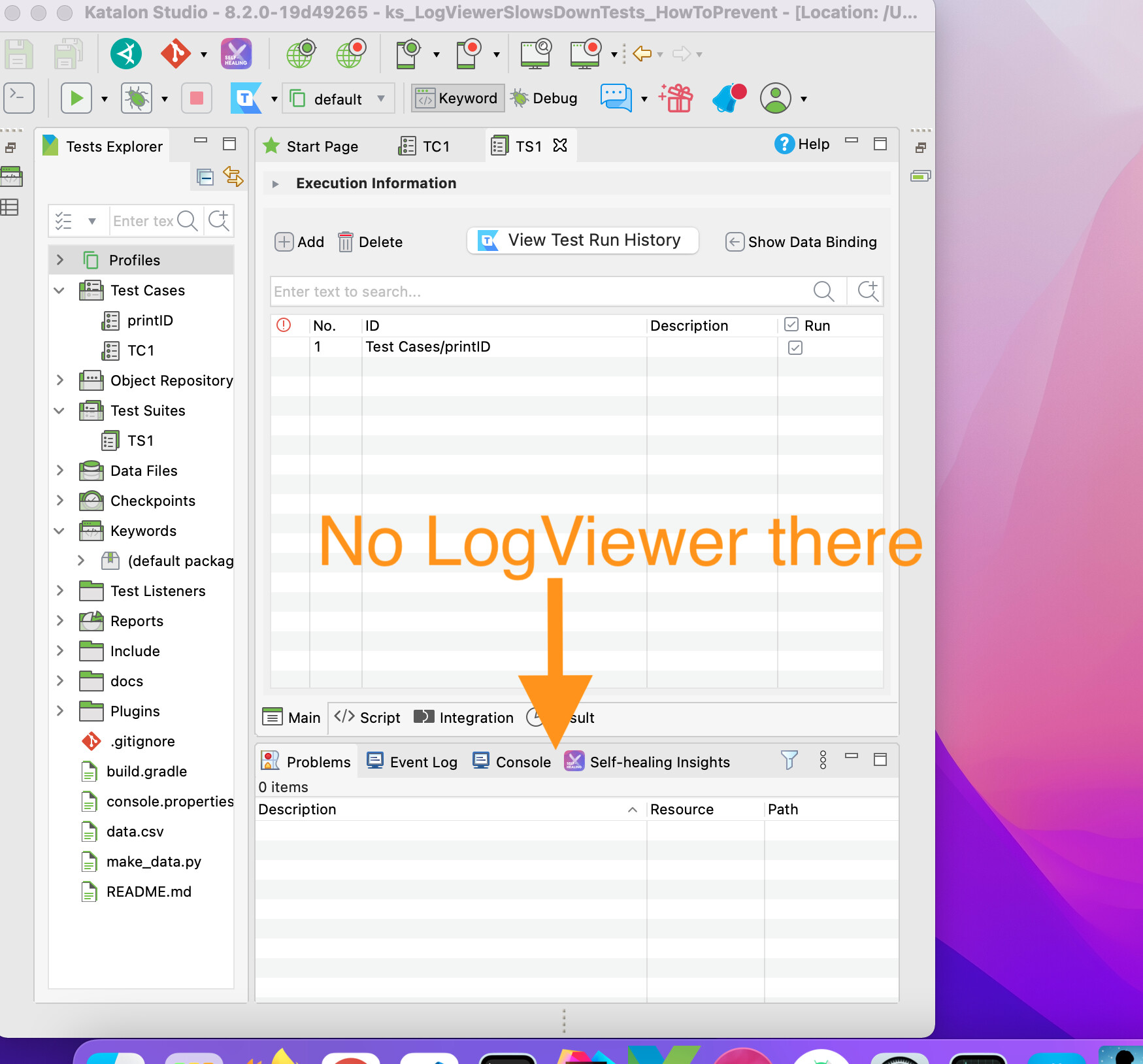Open the Katalon TestOps icon in toolbar
Viewport: 1143px width, 1064px height.
(x=126, y=54)
